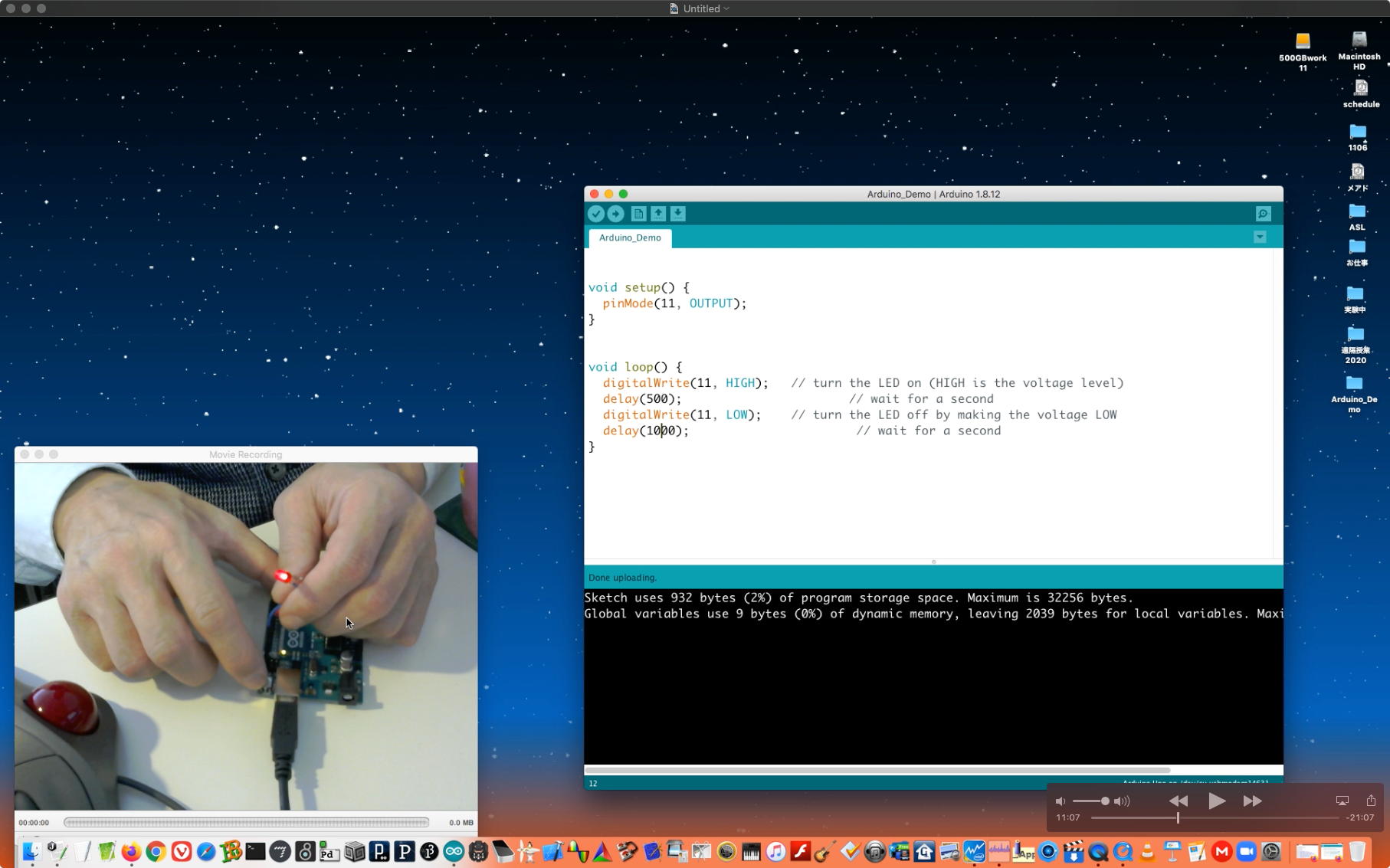Play the video in the player overlay
Screen dimensions: 1390x868
(1216, 801)
